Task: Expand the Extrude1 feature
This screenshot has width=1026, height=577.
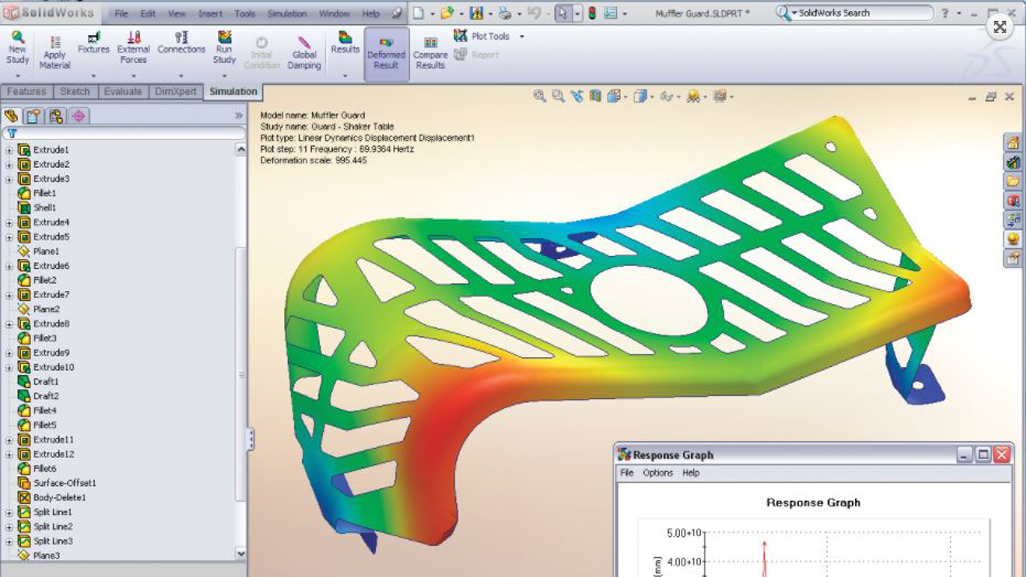Action: coord(9,150)
